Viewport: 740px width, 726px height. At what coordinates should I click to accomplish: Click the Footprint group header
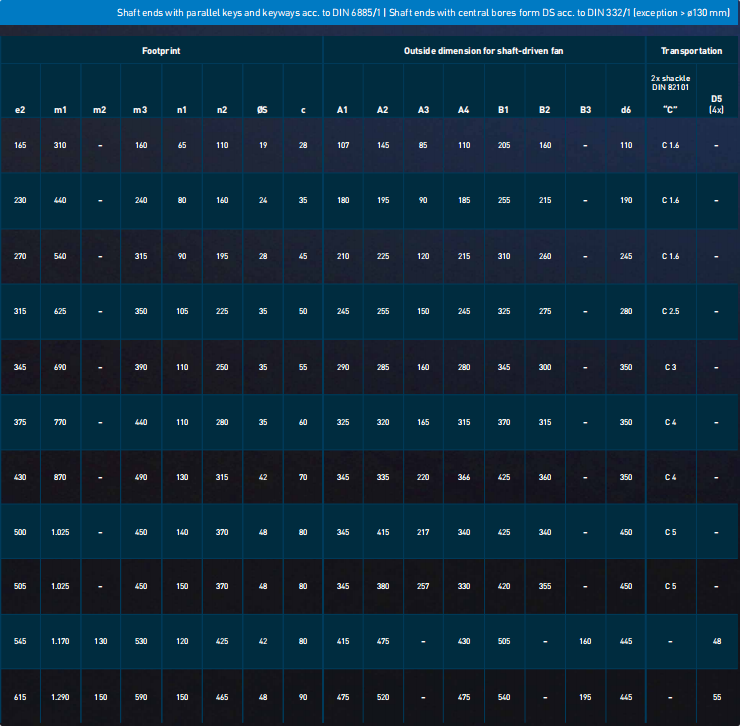161,49
